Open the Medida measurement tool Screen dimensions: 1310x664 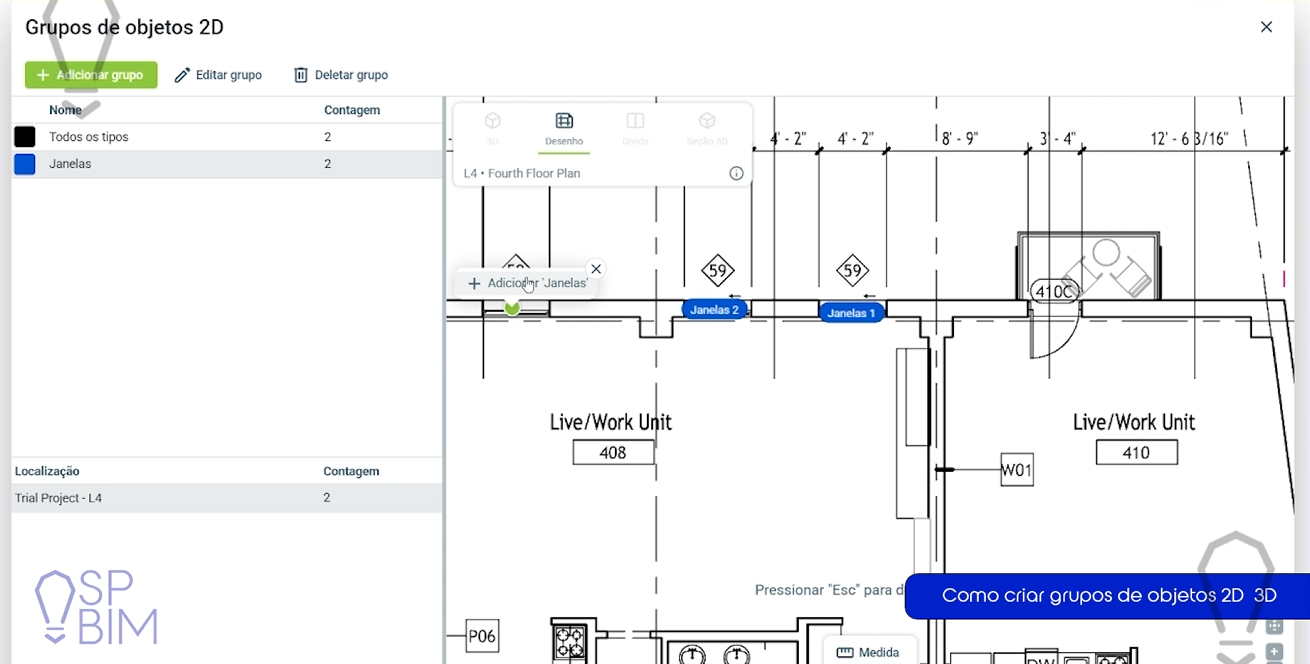pos(868,652)
